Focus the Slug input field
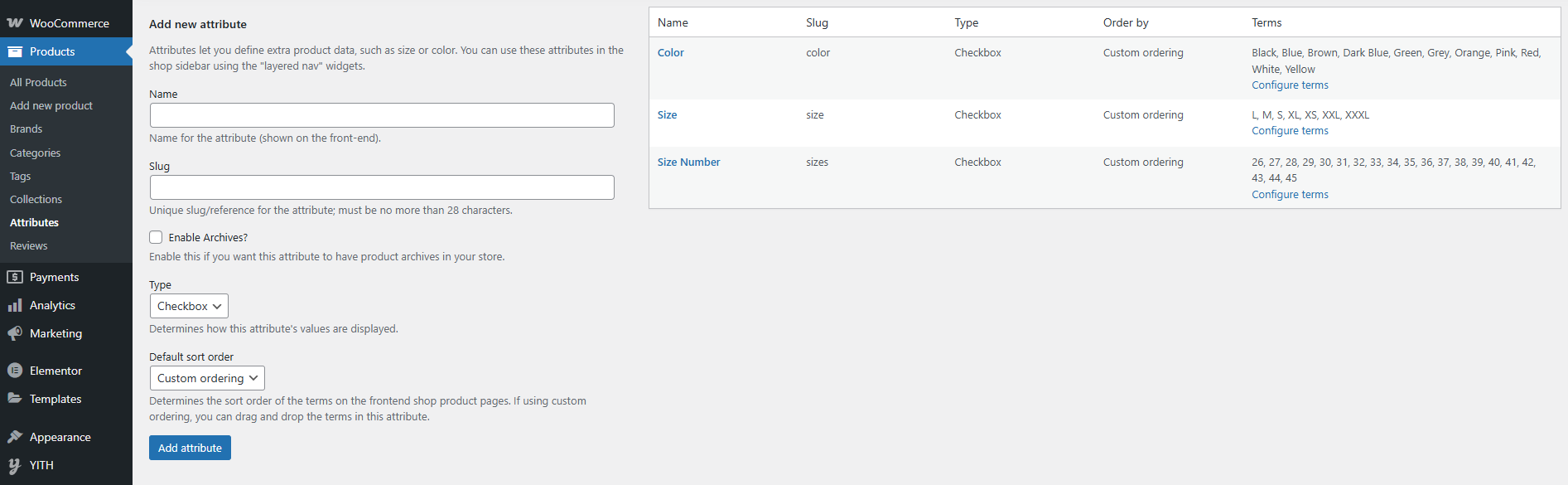1568x485 pixels. (382, 187)
